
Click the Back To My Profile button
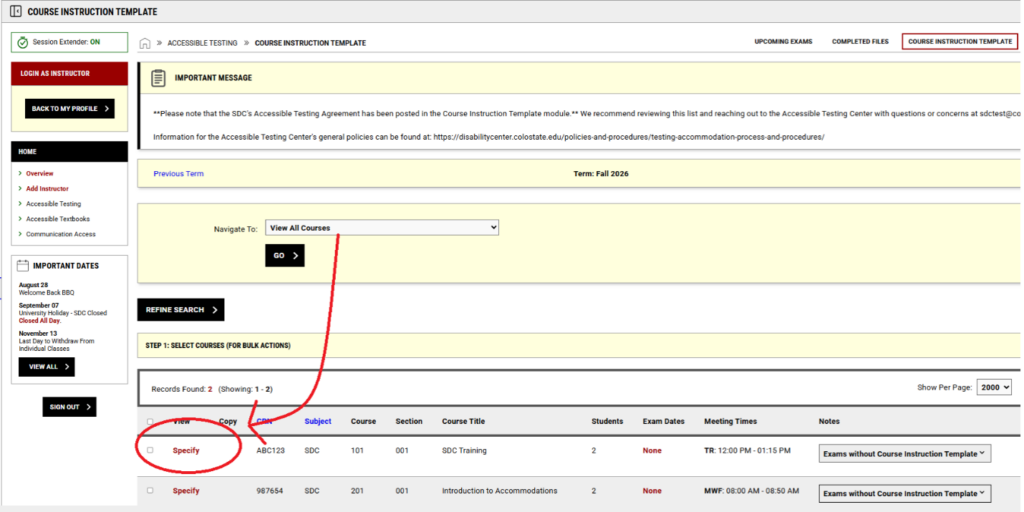click(70, 108)
